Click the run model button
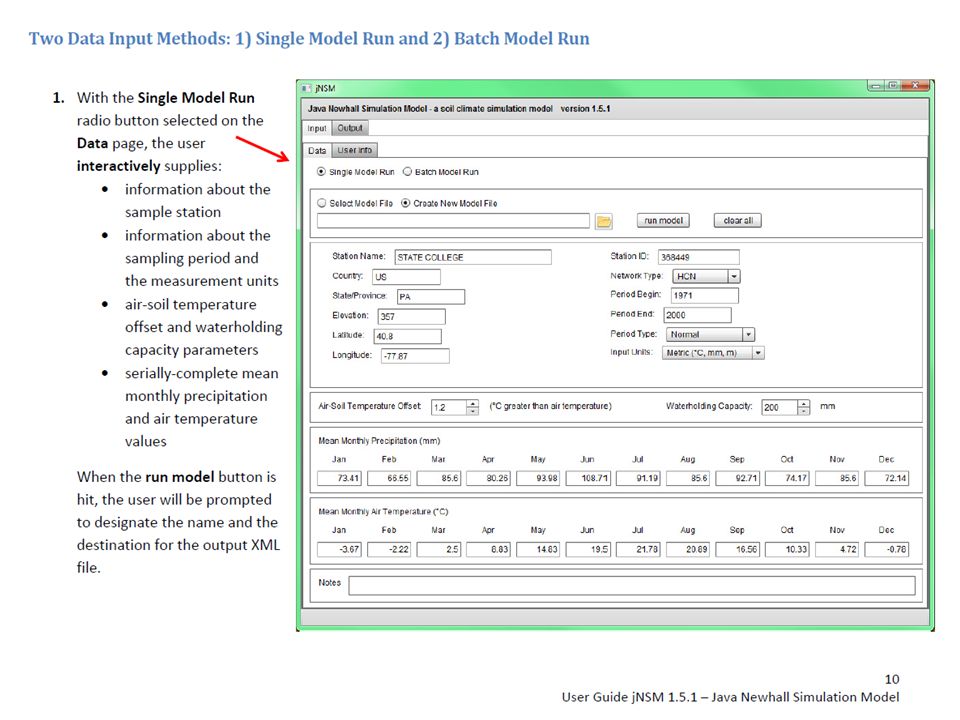960x720 pixels. pos(663,220)
